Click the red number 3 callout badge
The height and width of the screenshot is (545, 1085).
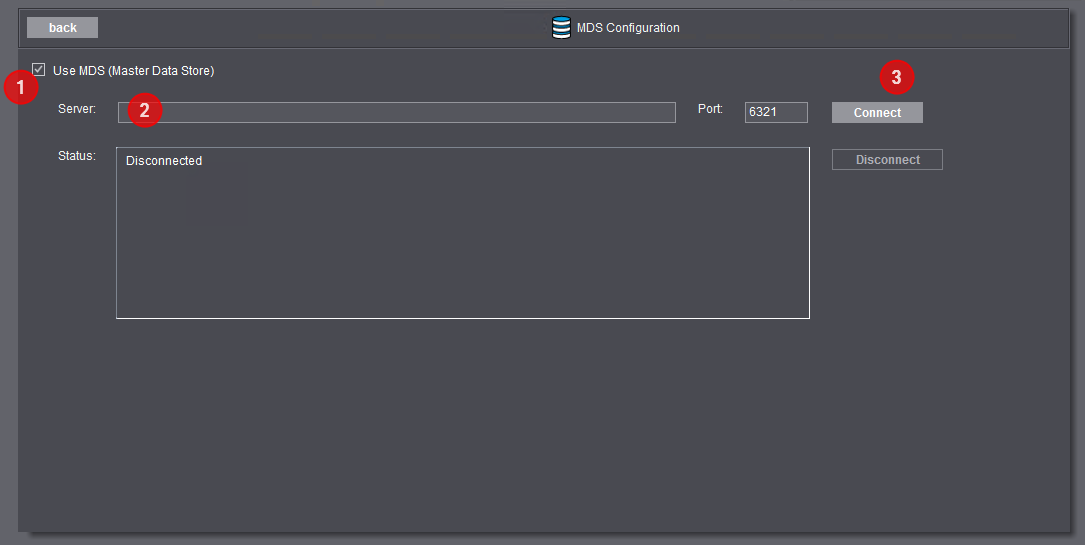tap(896, 77)
